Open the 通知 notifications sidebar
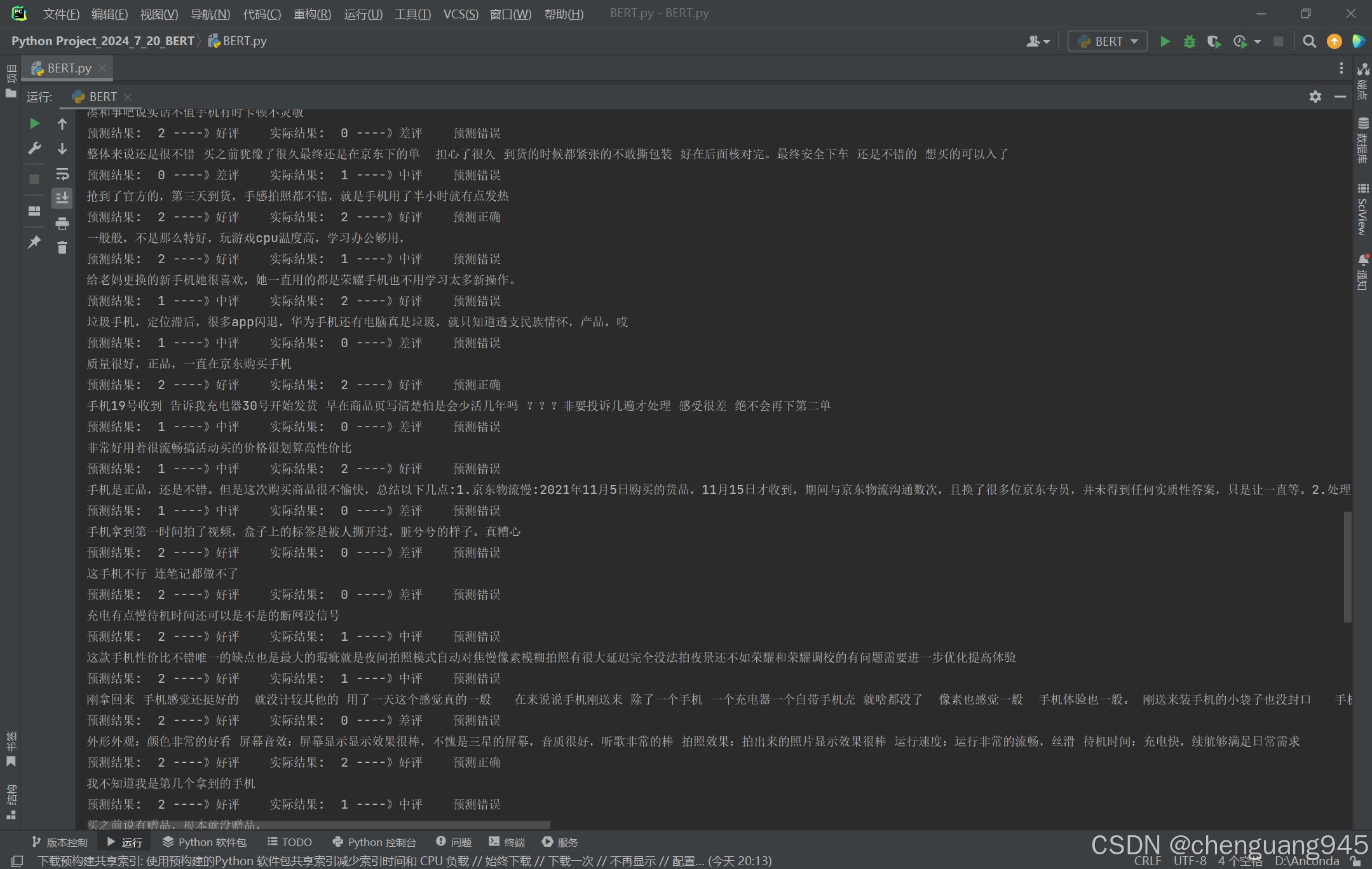 pyautogui.click(x=1362, y=272)
